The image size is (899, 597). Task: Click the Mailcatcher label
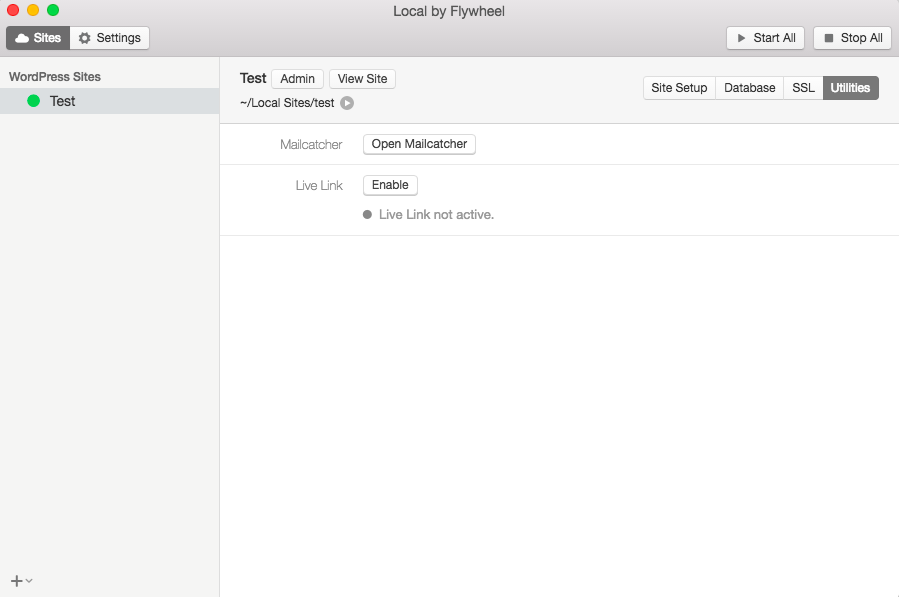coord(311,145)
